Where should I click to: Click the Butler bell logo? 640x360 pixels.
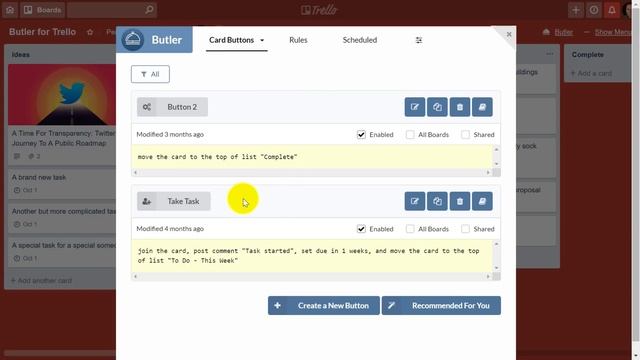click(133, 40)
